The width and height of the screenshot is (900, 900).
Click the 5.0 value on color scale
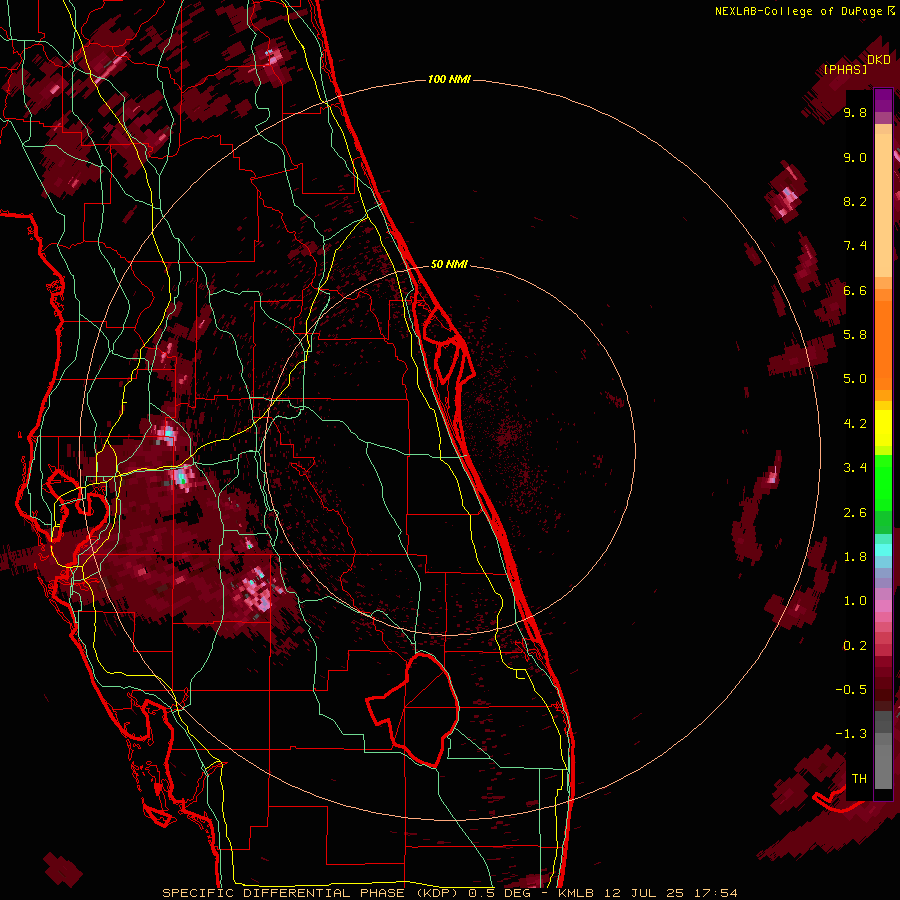point(855,379)
